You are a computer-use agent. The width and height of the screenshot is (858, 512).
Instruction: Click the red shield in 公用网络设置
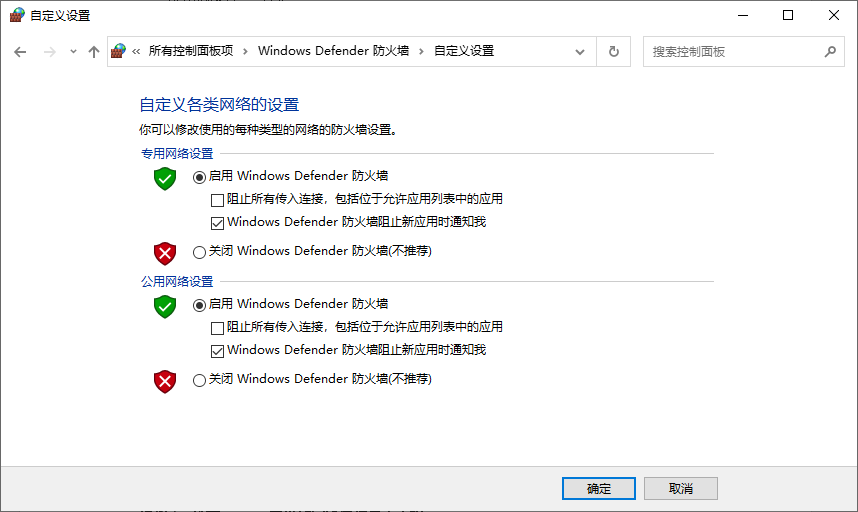165,381
